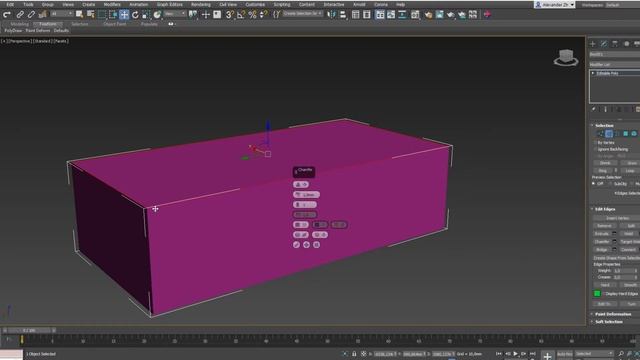This screenshot has width=640, height=360.
Task: Toggle Window/Crossing selection icon
Action: (x=113, y=15)
